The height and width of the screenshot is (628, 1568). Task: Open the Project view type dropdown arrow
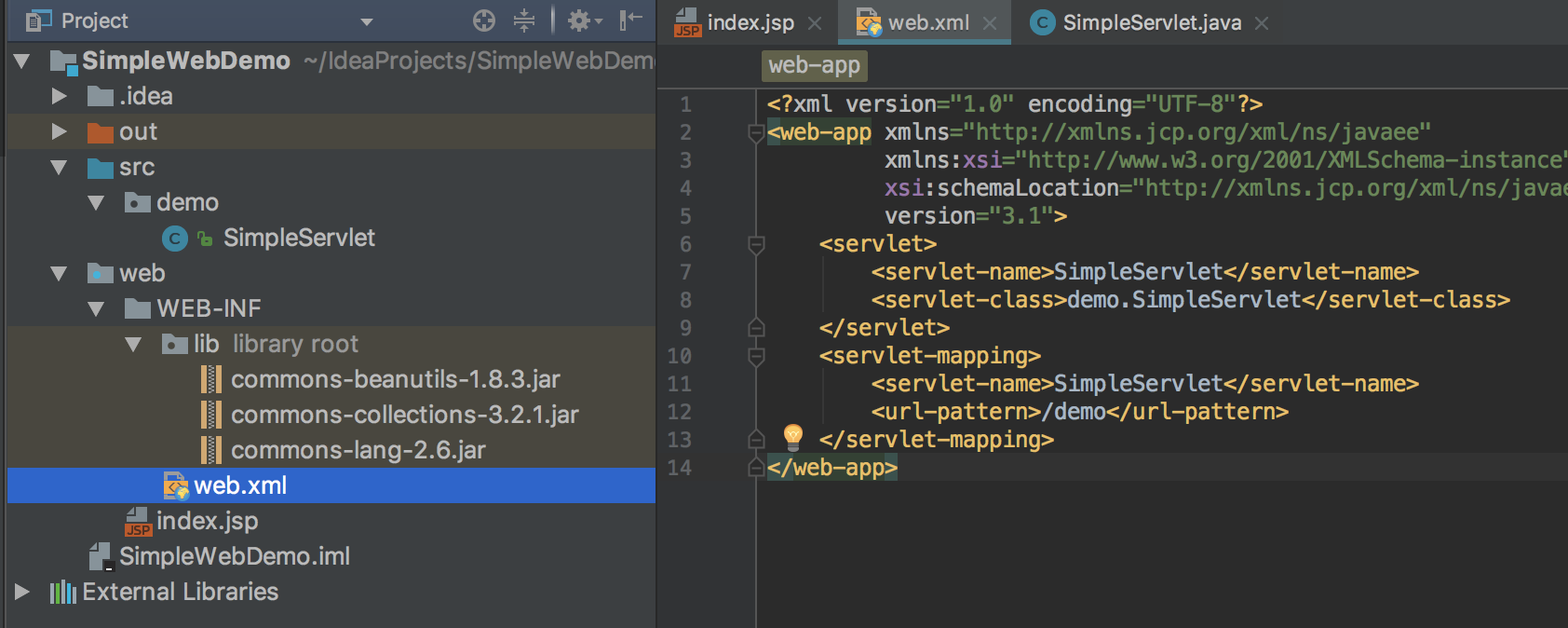click(367, 21)
